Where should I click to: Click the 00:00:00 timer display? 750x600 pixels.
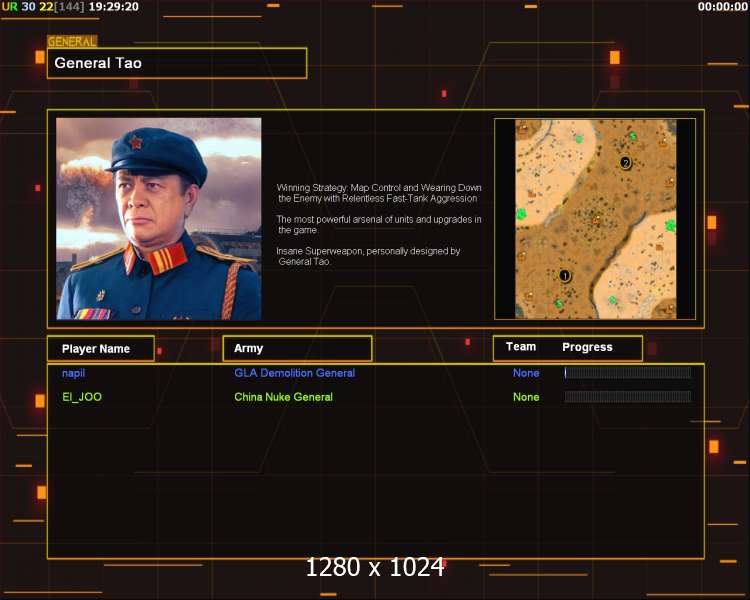[722, 7]
